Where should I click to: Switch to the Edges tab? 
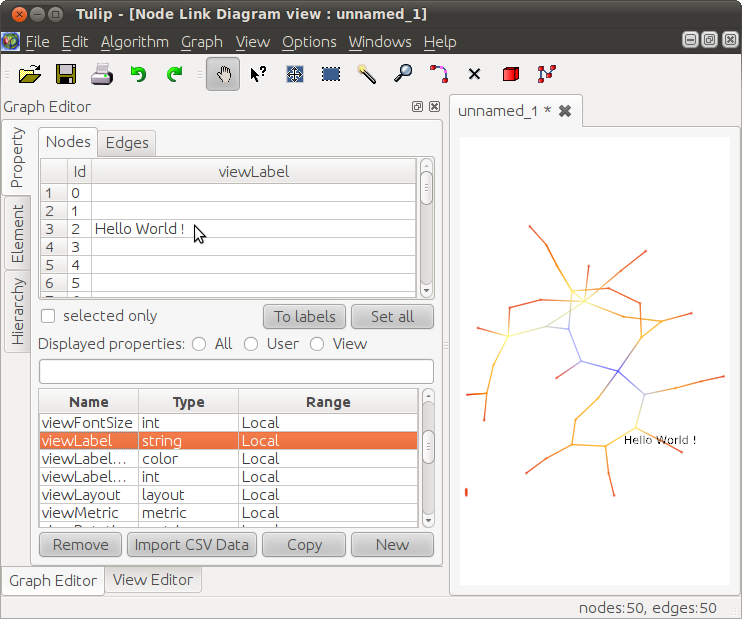tap(127, 143)
